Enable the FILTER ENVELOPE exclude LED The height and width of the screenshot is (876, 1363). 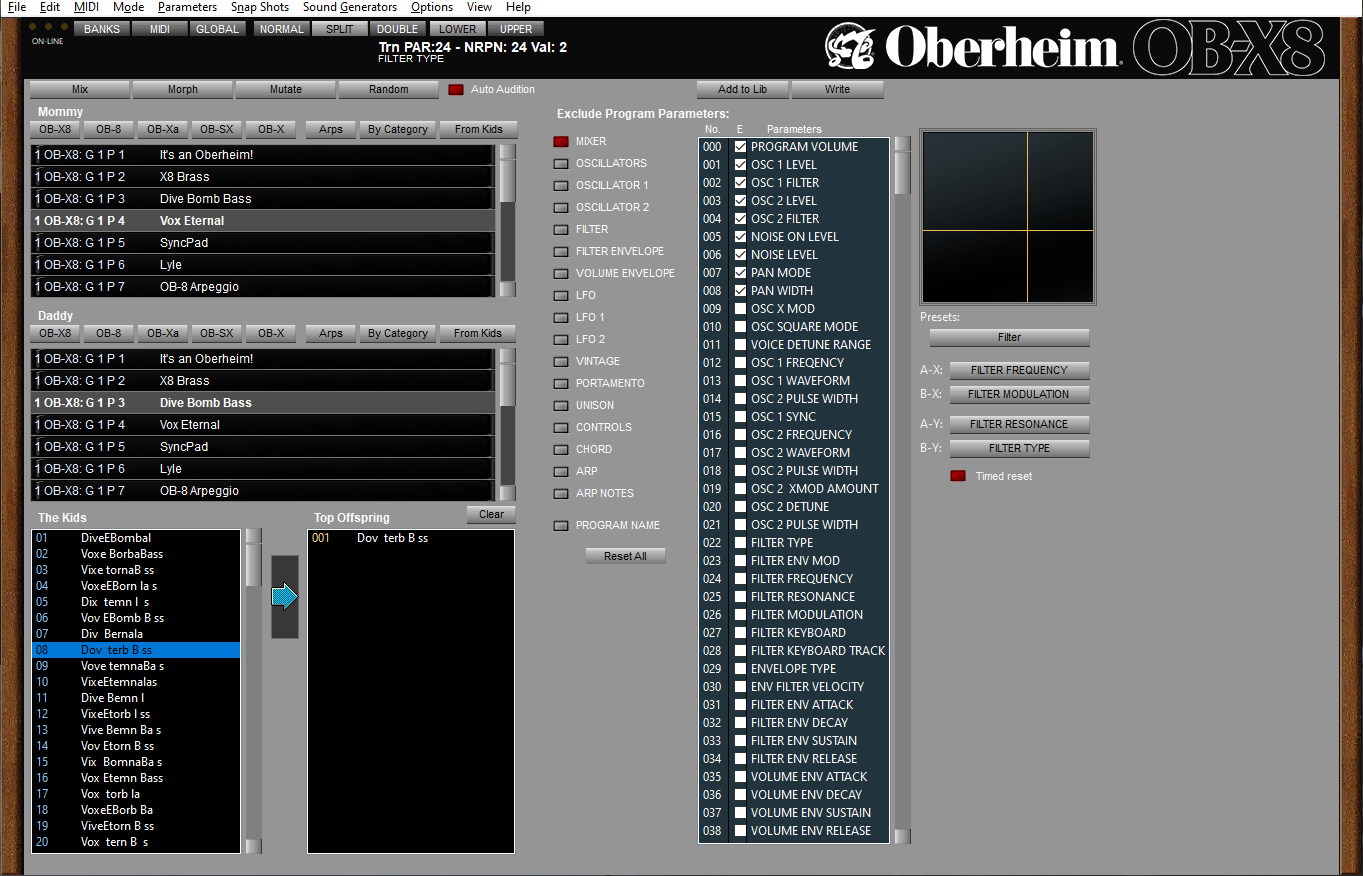[x=561, y=252]
